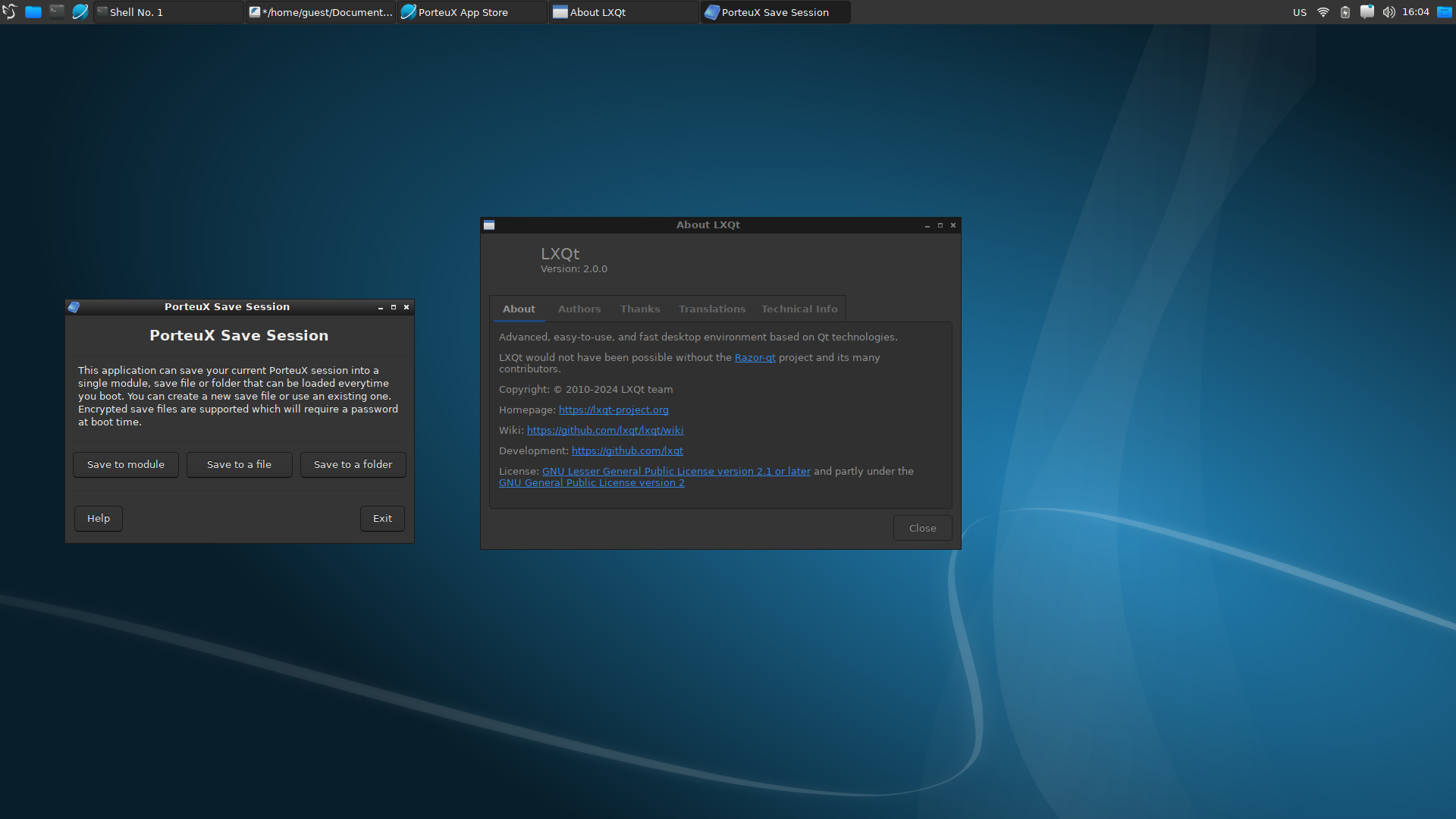The width and height of the screenshot is (1456, 819).
Task: Click Save to a file button
Action: tap(240, 465)
